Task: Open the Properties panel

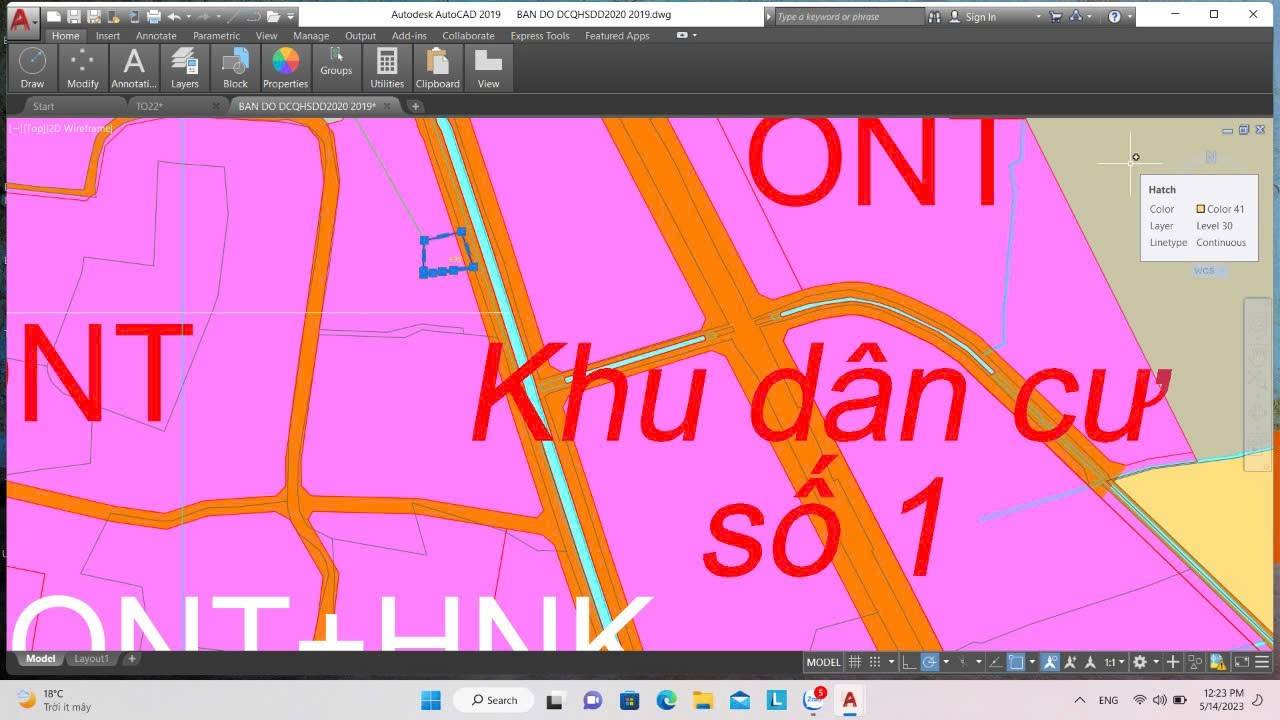Action: 284,68
